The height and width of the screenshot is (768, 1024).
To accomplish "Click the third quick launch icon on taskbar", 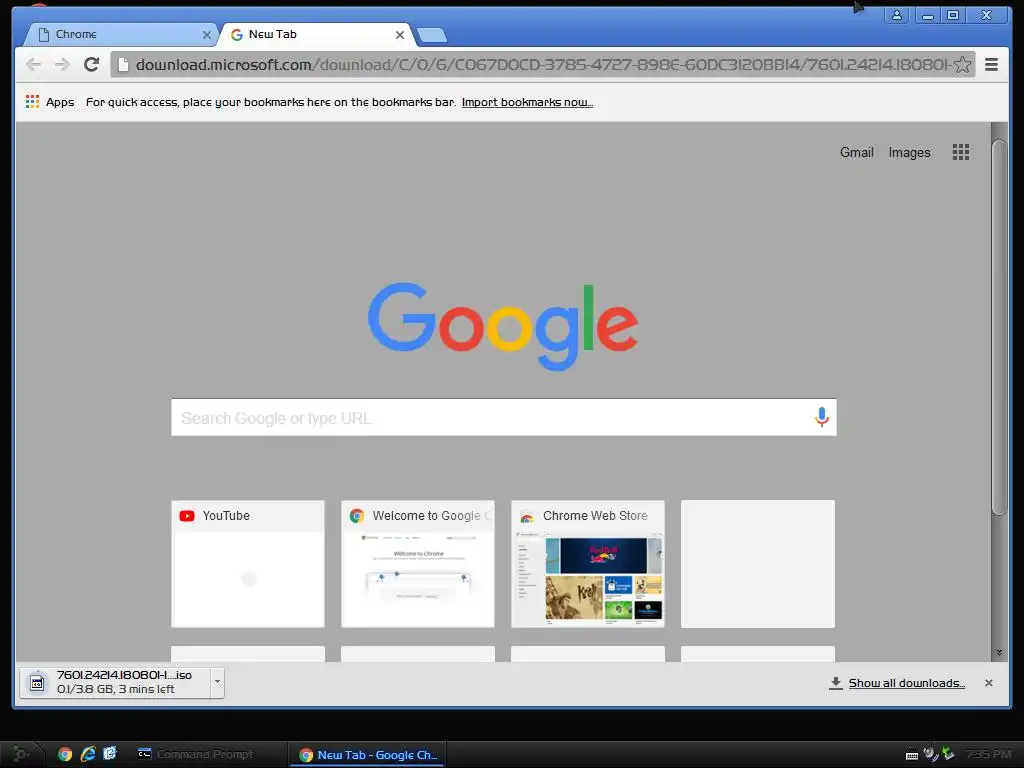I will pos(110,754).
